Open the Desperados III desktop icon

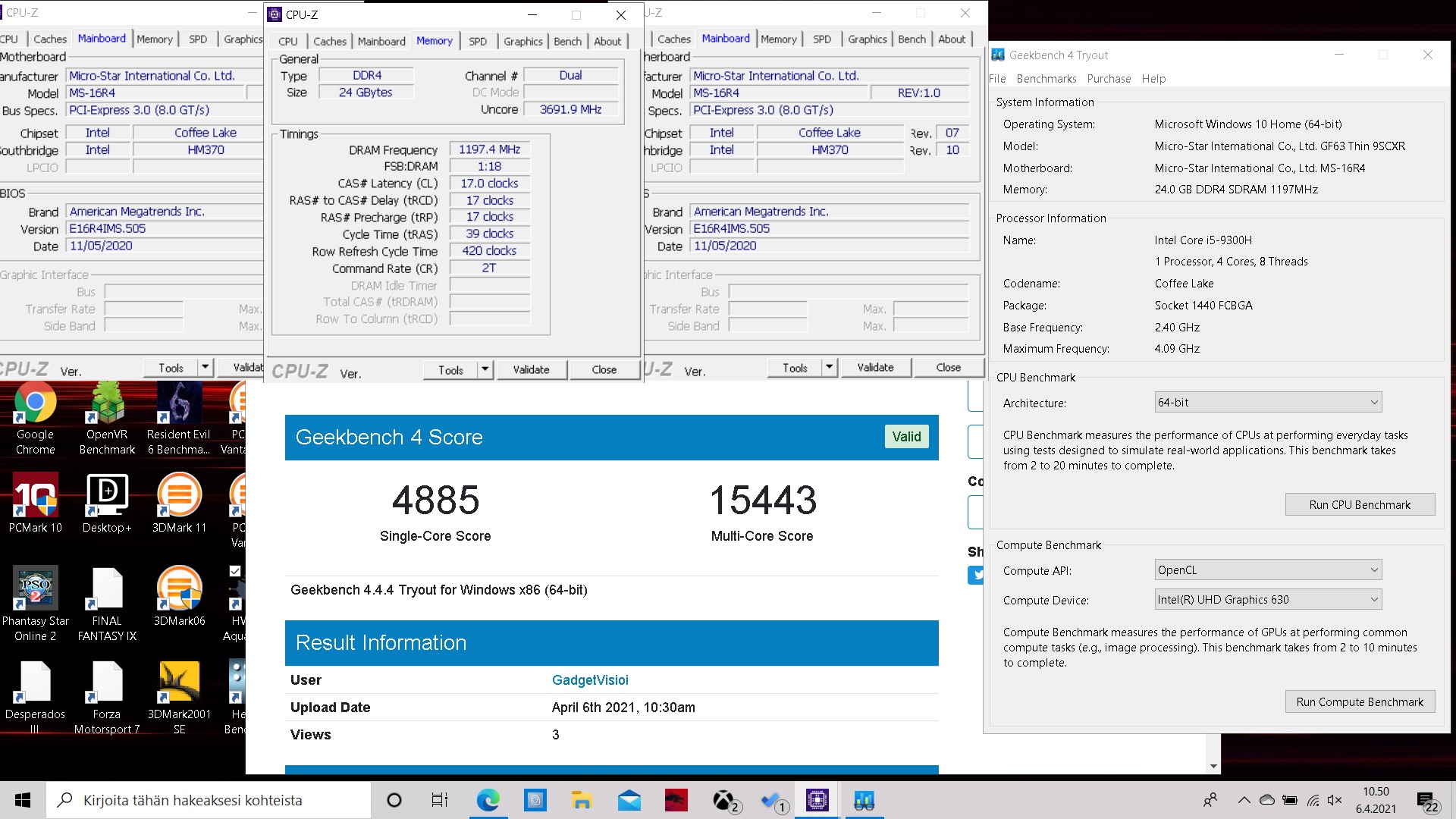pyautogui.click(x=35, y=698)
